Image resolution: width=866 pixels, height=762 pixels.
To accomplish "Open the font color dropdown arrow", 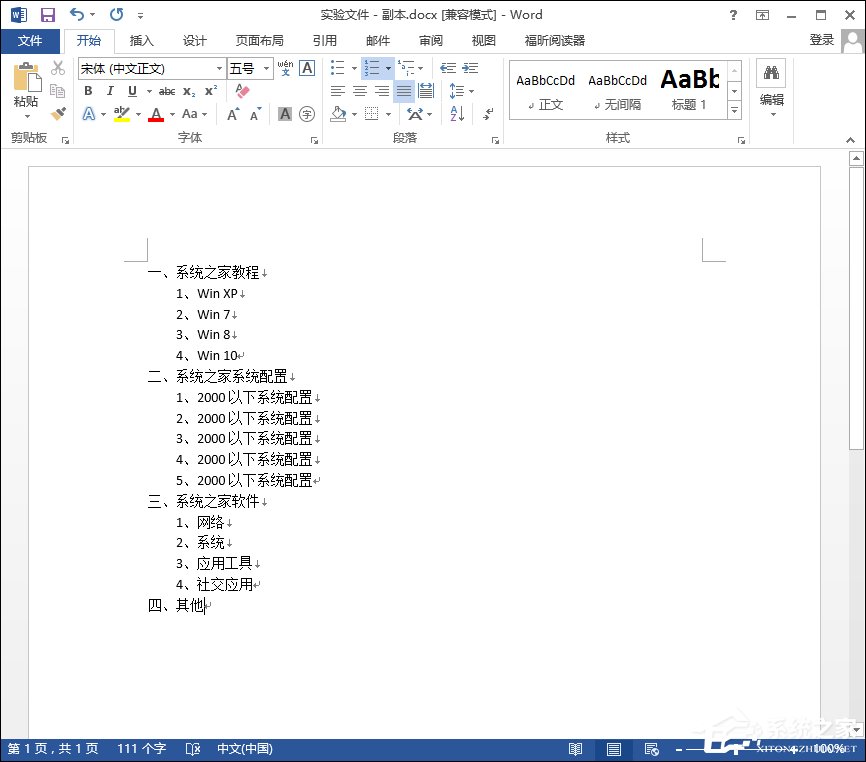I will click(172, 114).
